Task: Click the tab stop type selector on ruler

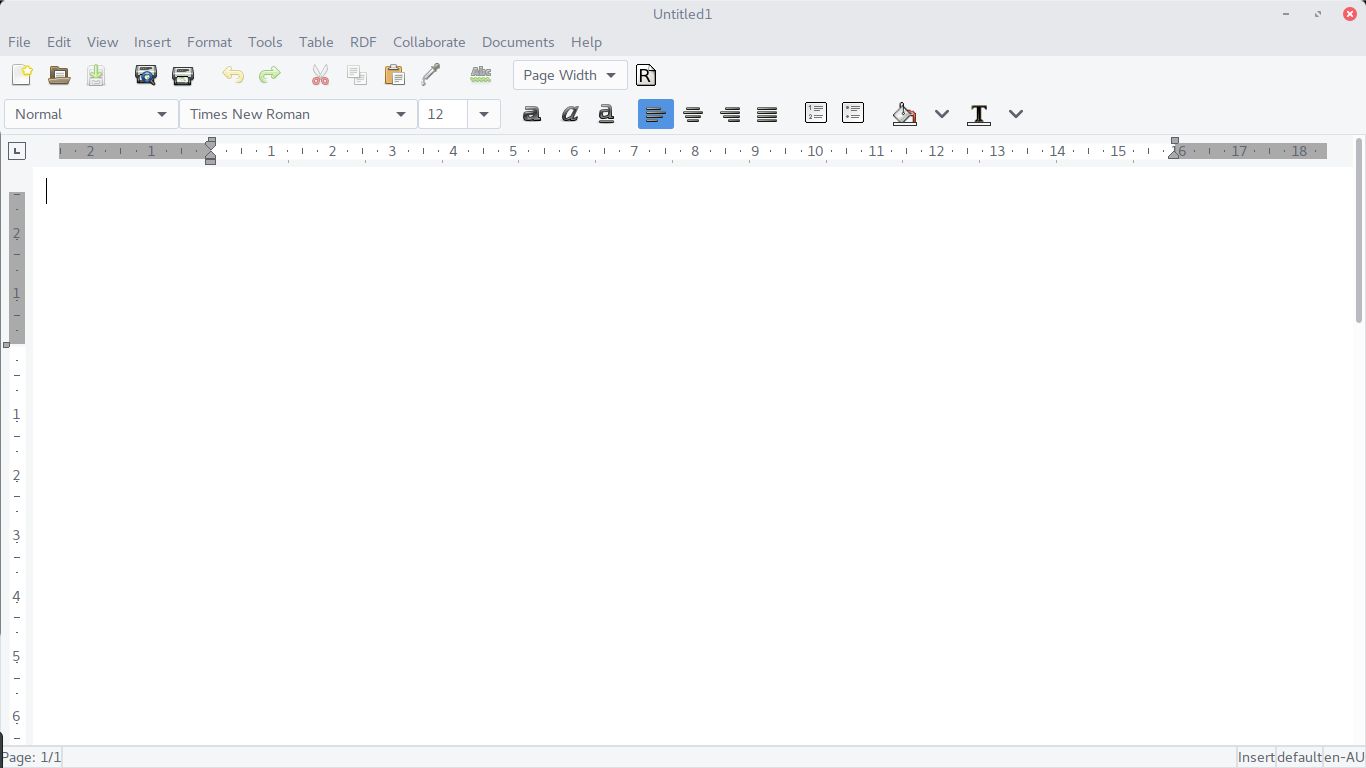Action: 16,151
